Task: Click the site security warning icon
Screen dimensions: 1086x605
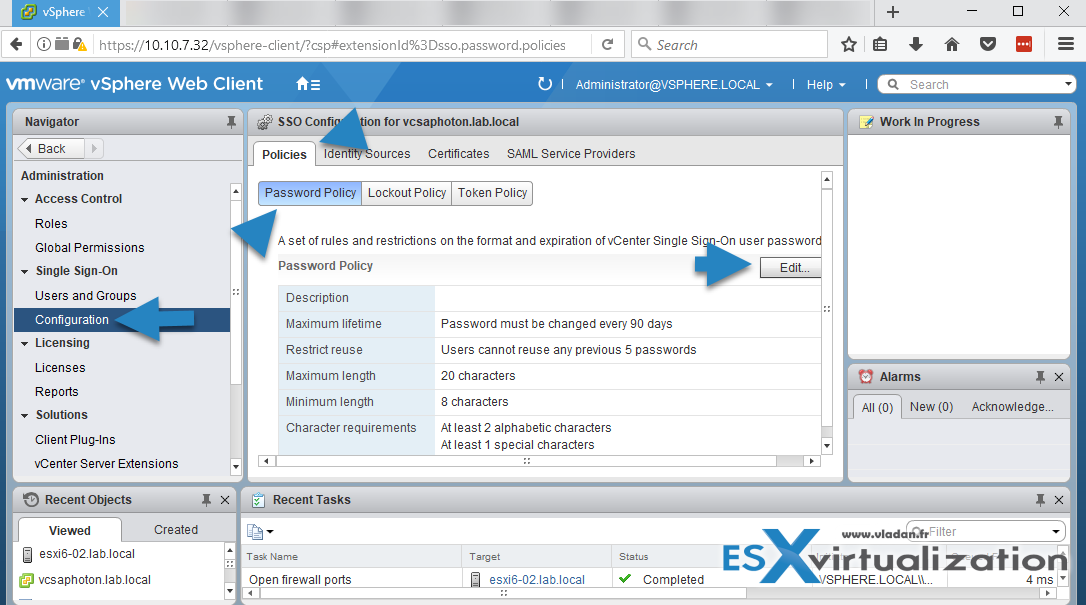Action: tap(80, 45)
